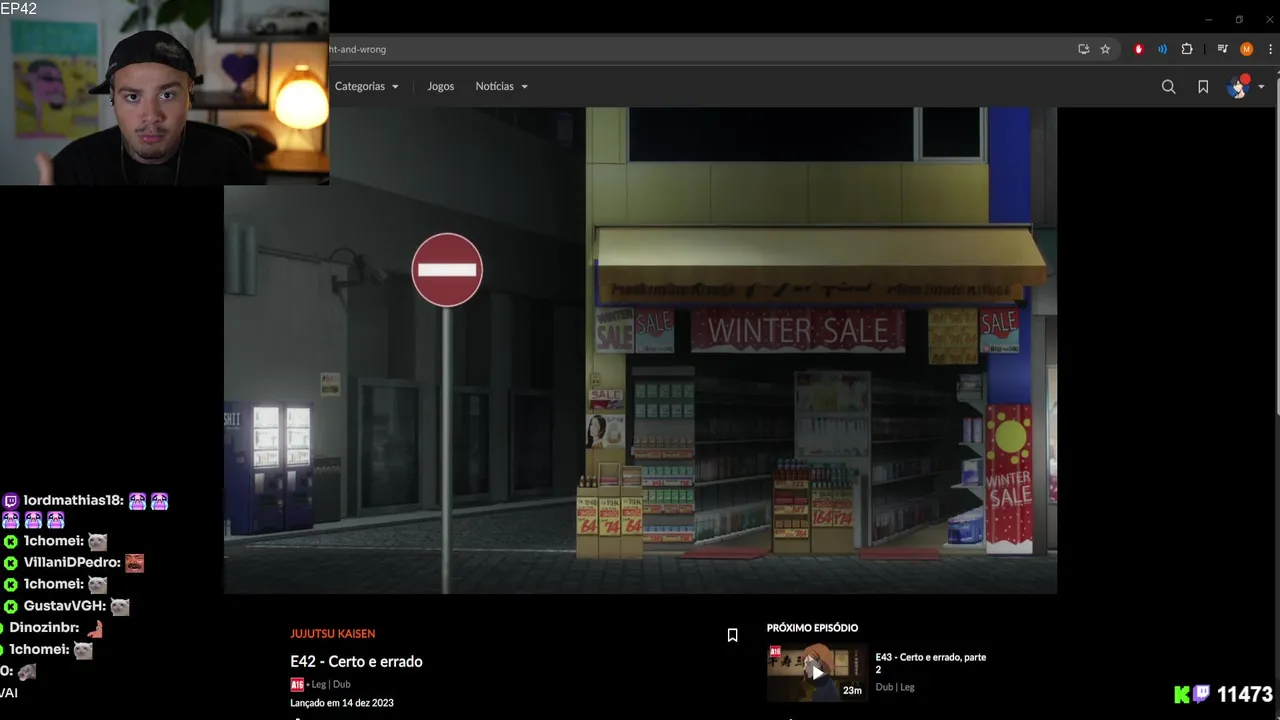Open the Chrome extensions puzzle icon
Image resolution: width=1280 pixels, height=720 pixels.
point(1187,49)
